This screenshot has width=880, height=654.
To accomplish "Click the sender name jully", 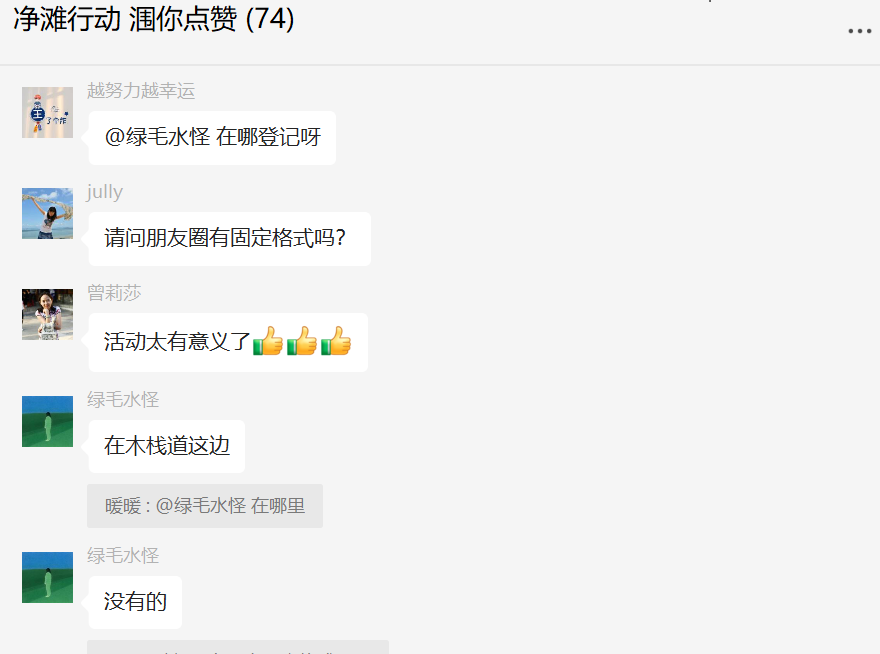I will (x=105, y=192).
